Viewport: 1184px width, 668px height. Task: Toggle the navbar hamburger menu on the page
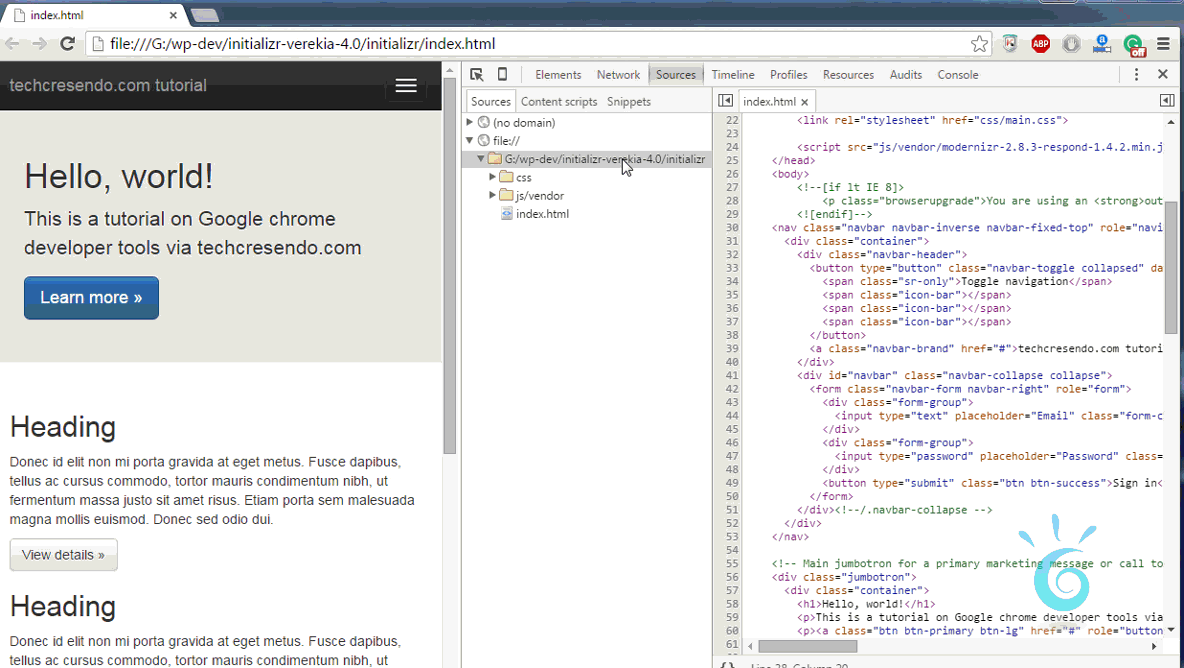pyautogui.click(x=406, y=85)
